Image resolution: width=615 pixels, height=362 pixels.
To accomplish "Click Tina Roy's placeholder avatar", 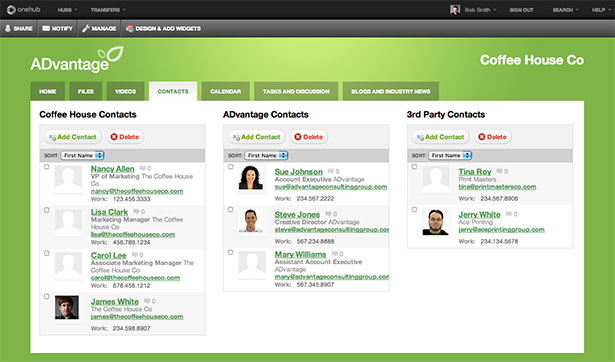I will [x=436, y=179].
